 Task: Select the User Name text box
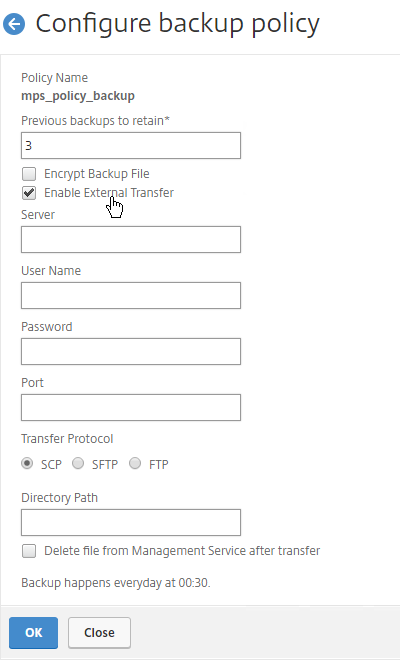(131, 295)
